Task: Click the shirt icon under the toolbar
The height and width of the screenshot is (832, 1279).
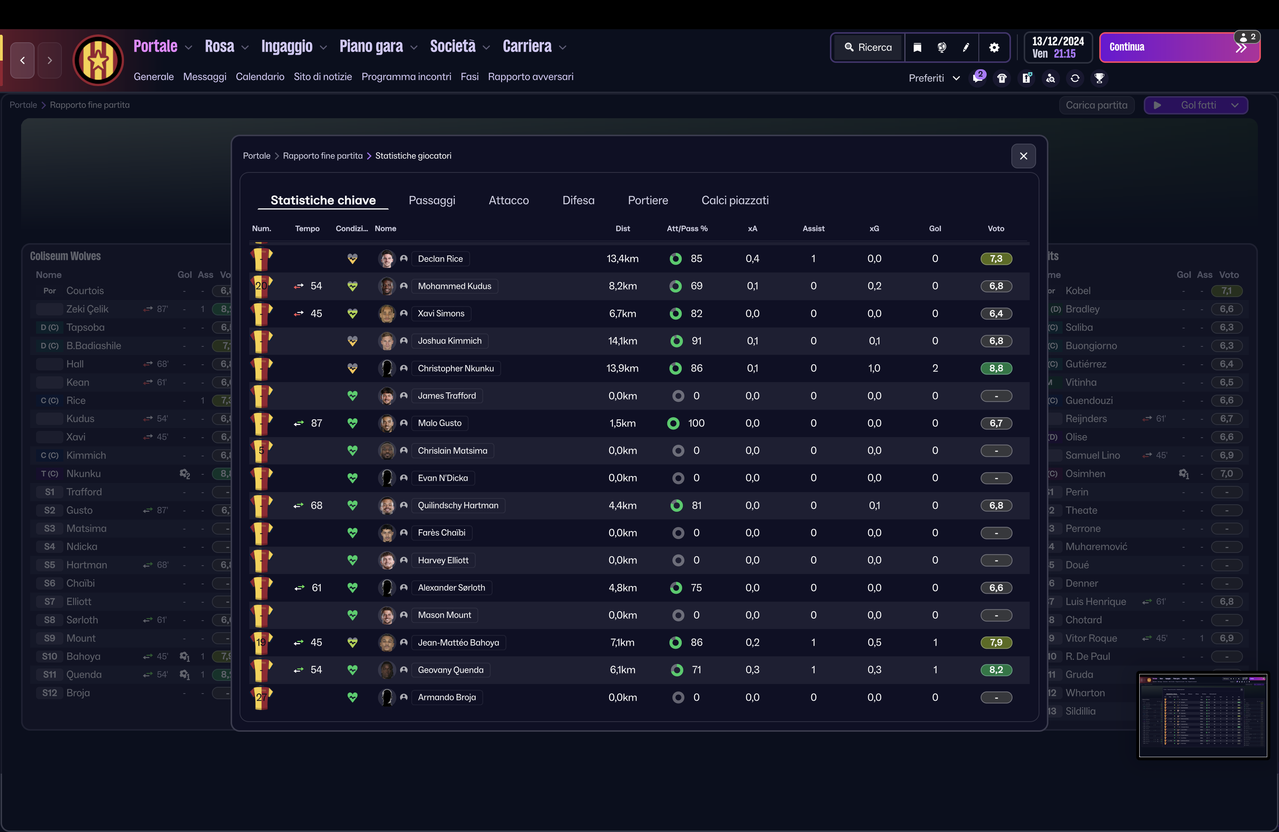Action: [1002, 78]
